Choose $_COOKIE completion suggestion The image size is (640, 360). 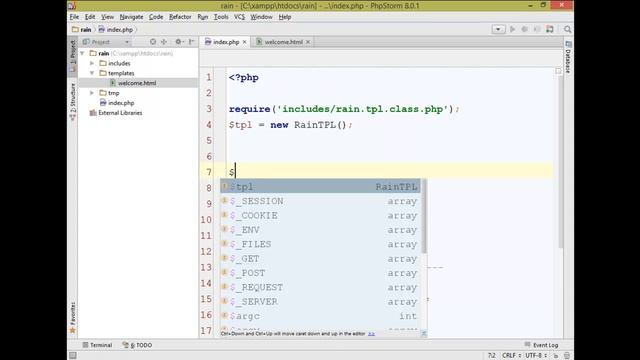click(x=320, y=216)
